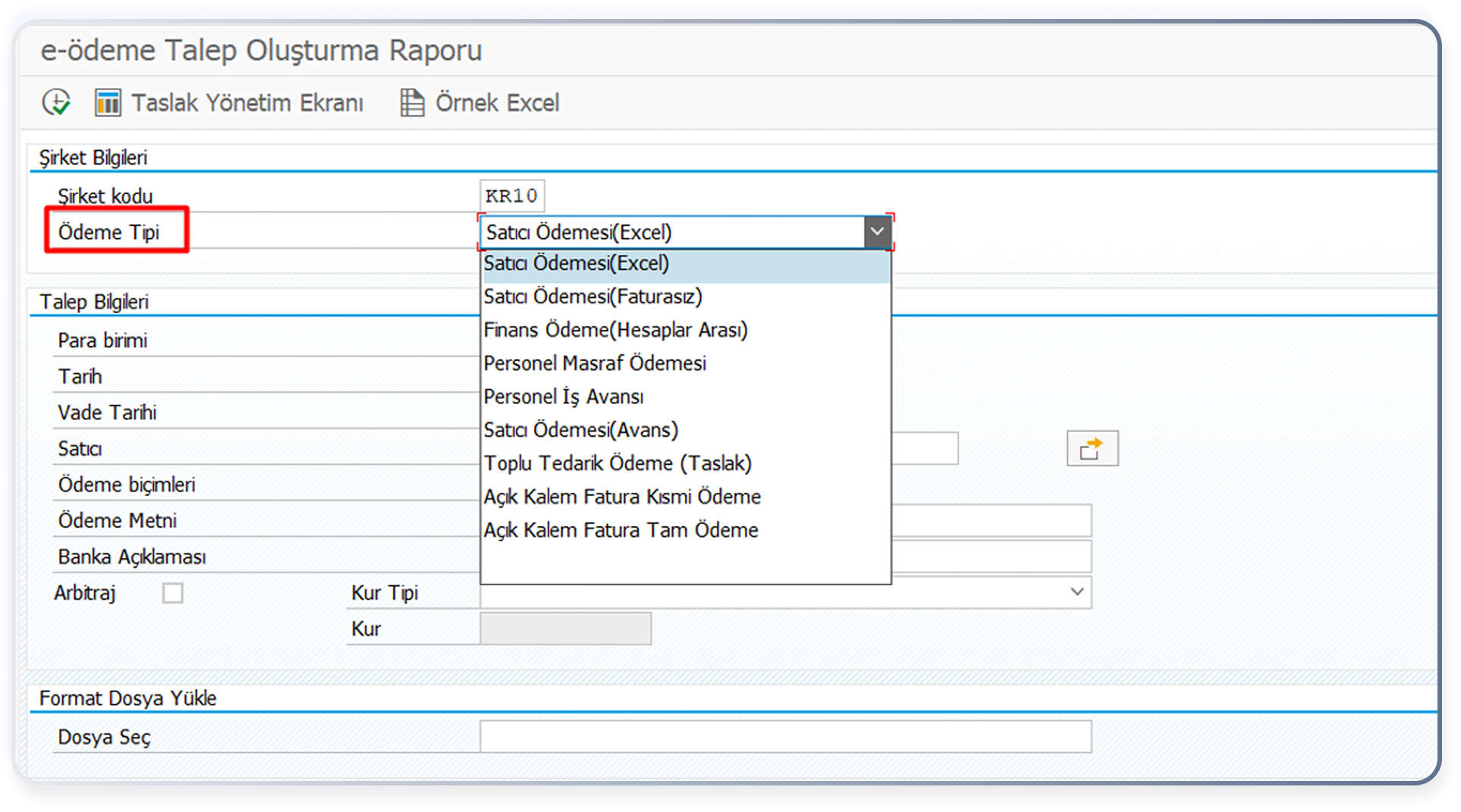Open Taslak Yönetim Ekranı from the toolbar
The image size is (1461, 812).
(x=229, y=102)
